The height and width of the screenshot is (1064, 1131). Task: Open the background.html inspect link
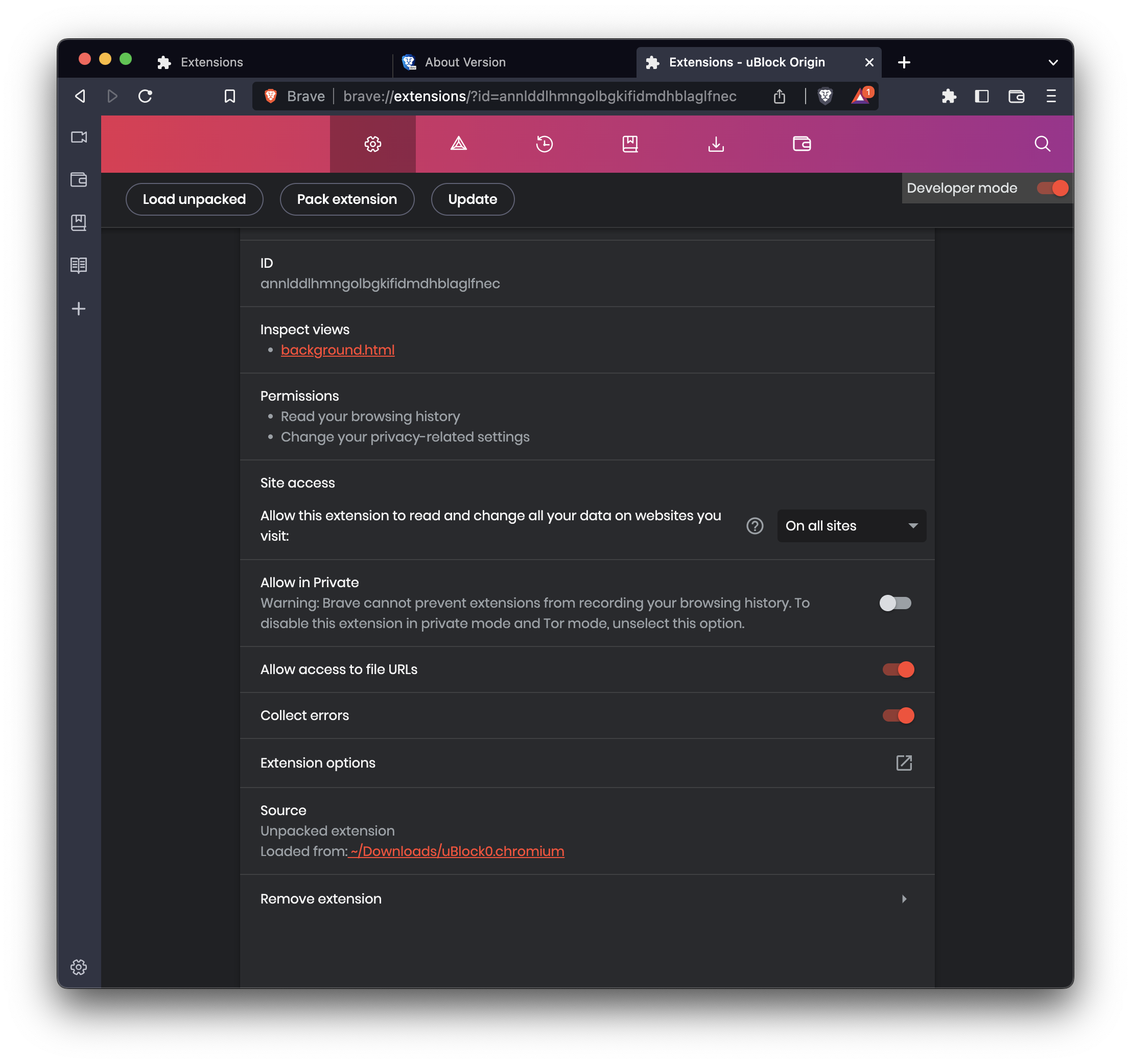(337, 350)
